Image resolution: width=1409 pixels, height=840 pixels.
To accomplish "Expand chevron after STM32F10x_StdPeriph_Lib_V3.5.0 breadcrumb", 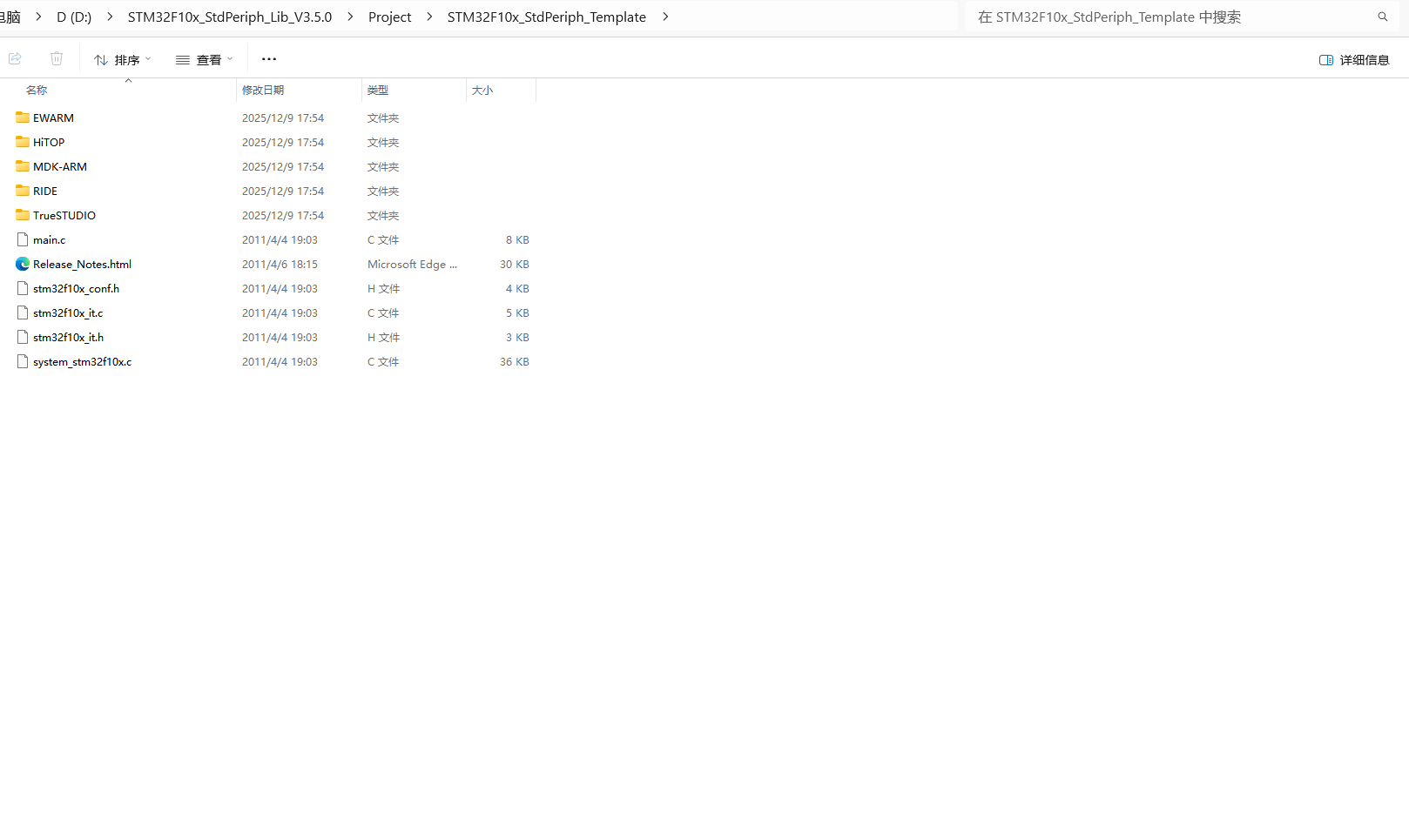I will (x=350, y=17).
